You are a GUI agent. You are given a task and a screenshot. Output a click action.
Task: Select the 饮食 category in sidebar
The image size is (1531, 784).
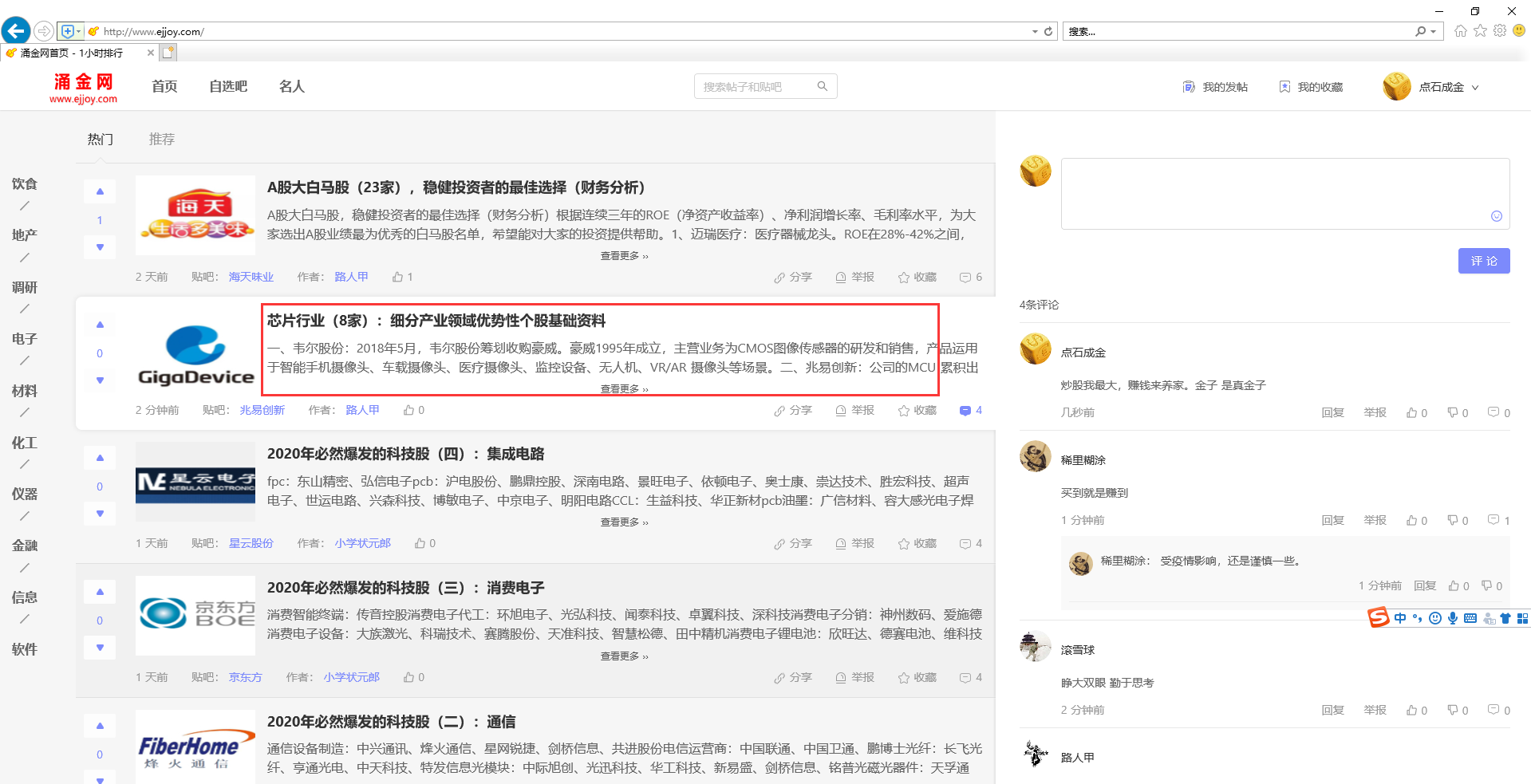(25, 183)
